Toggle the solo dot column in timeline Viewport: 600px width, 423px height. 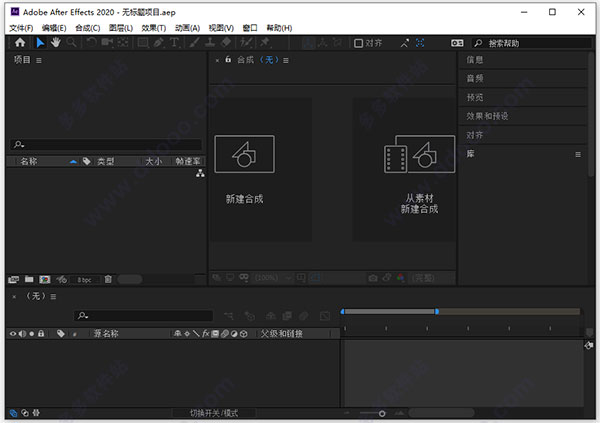click(32, 334)
